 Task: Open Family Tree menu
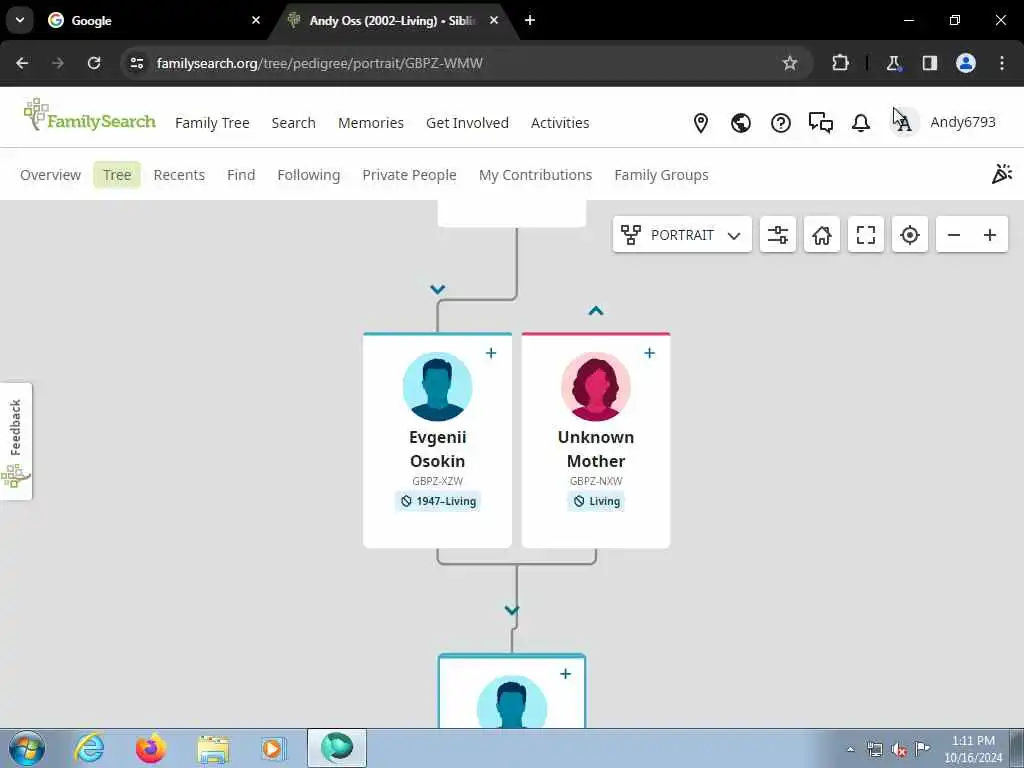point(212,123)
